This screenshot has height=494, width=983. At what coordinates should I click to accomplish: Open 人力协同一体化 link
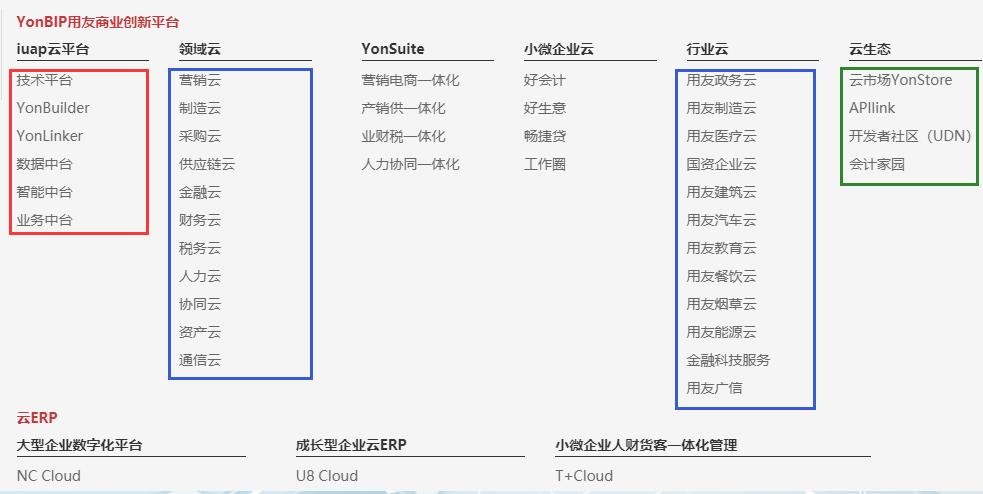pyautogui.click(x=411, y=164)
